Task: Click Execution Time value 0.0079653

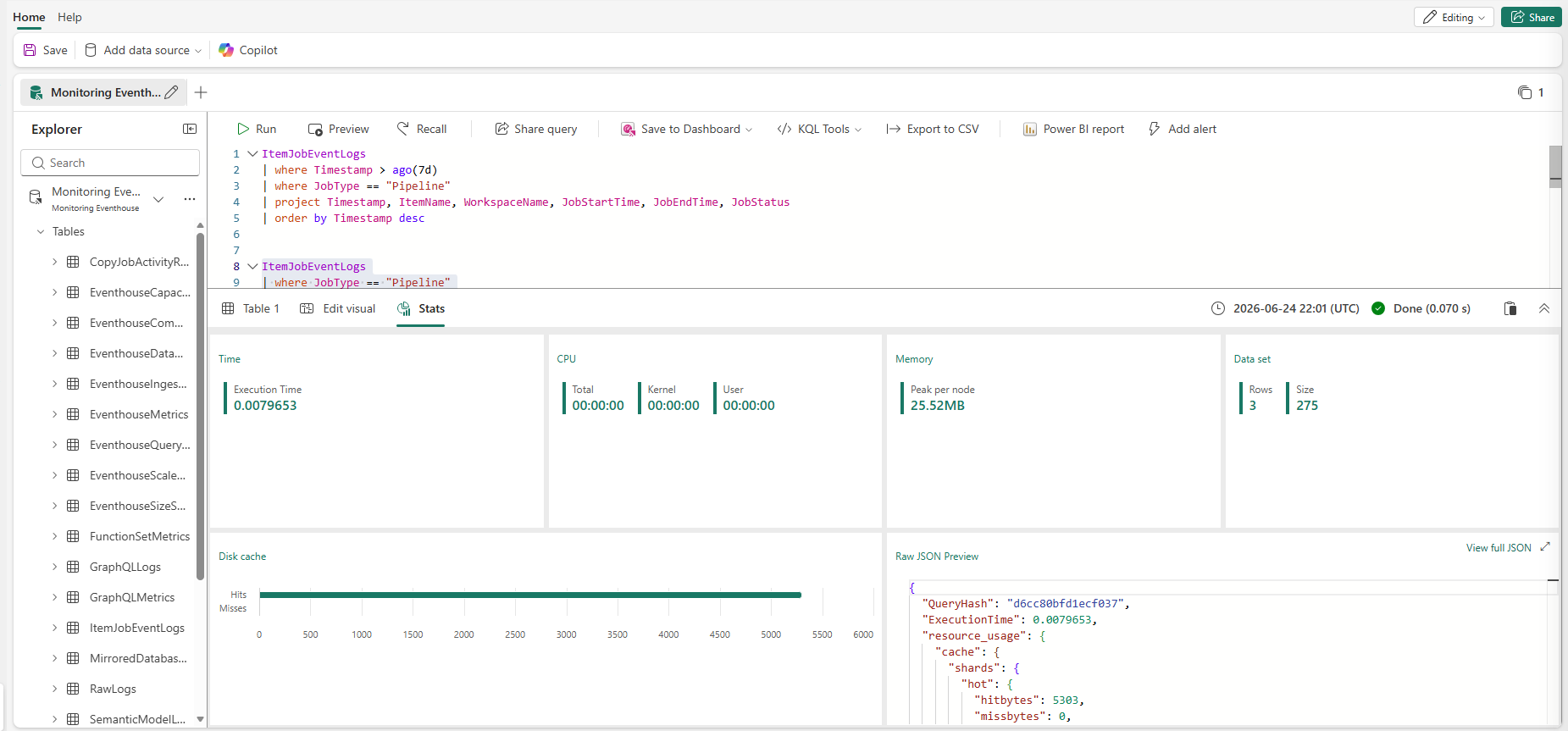Action: (265, 406)
